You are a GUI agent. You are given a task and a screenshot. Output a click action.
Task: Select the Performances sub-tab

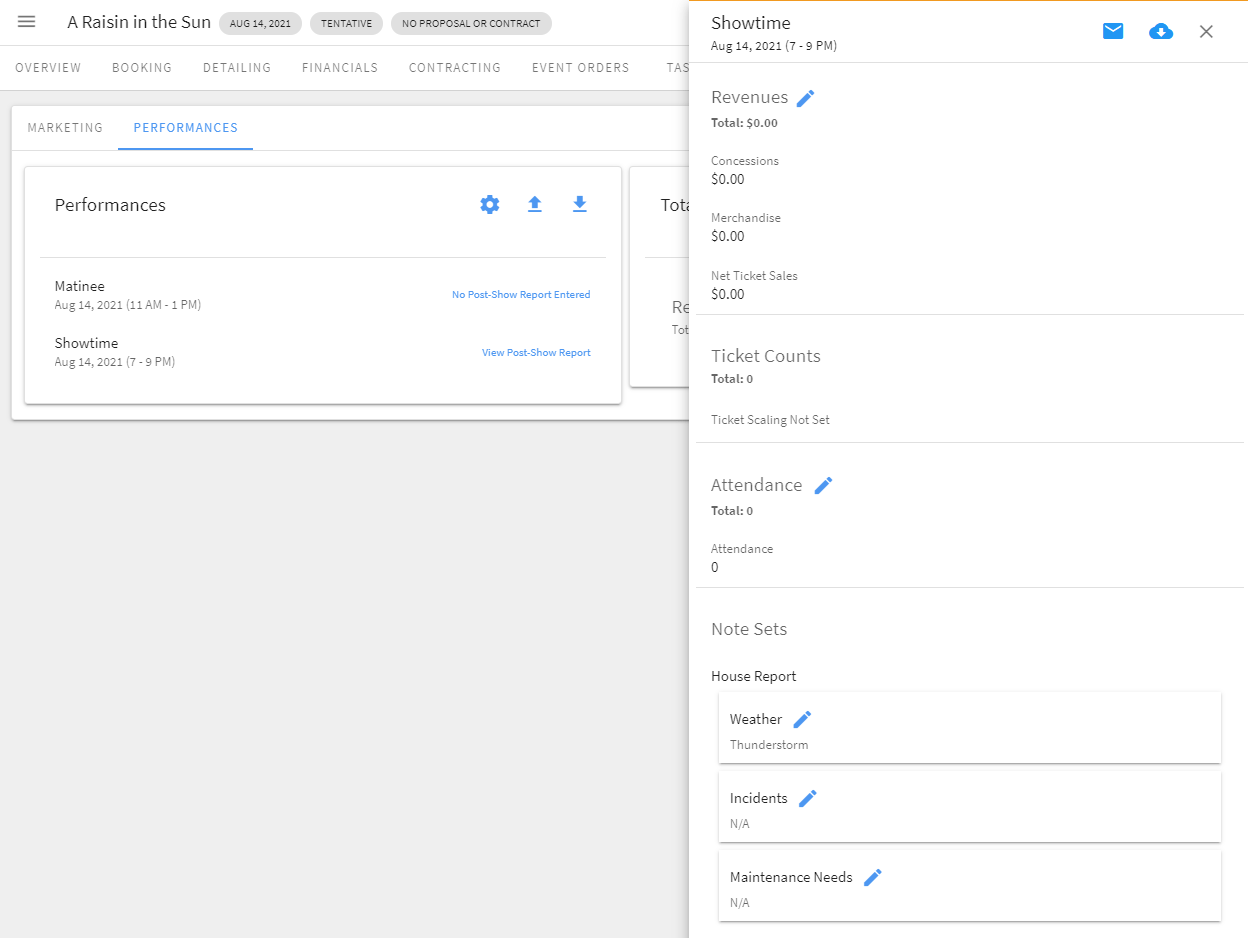[186, 128]
